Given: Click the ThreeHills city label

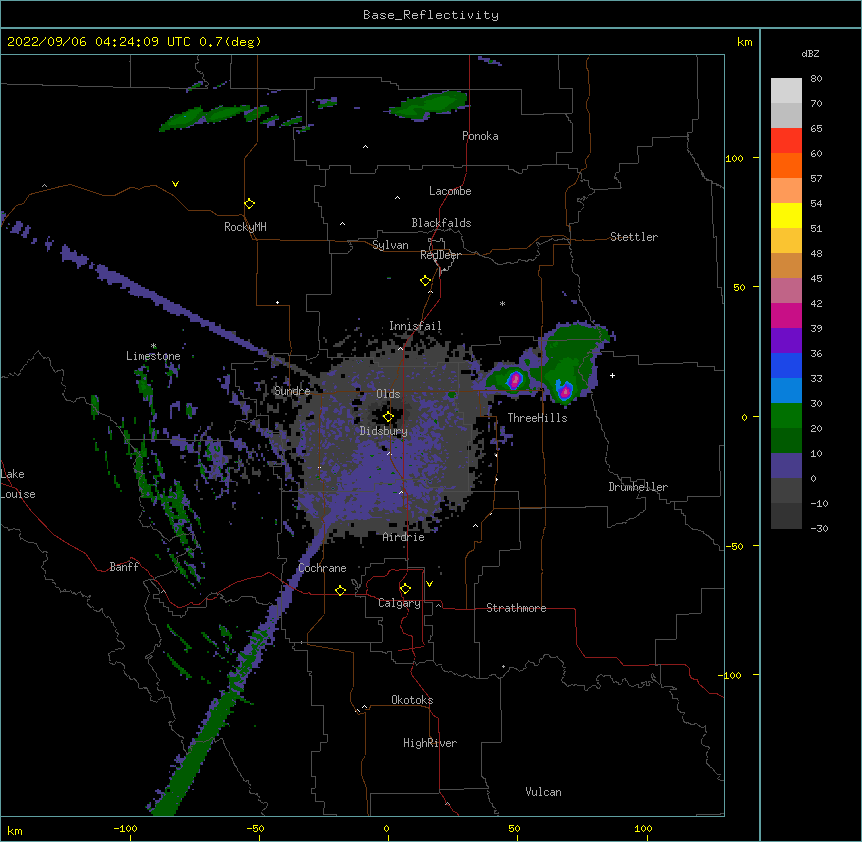Looking at the screenshot, I should [x=537, y=418].
